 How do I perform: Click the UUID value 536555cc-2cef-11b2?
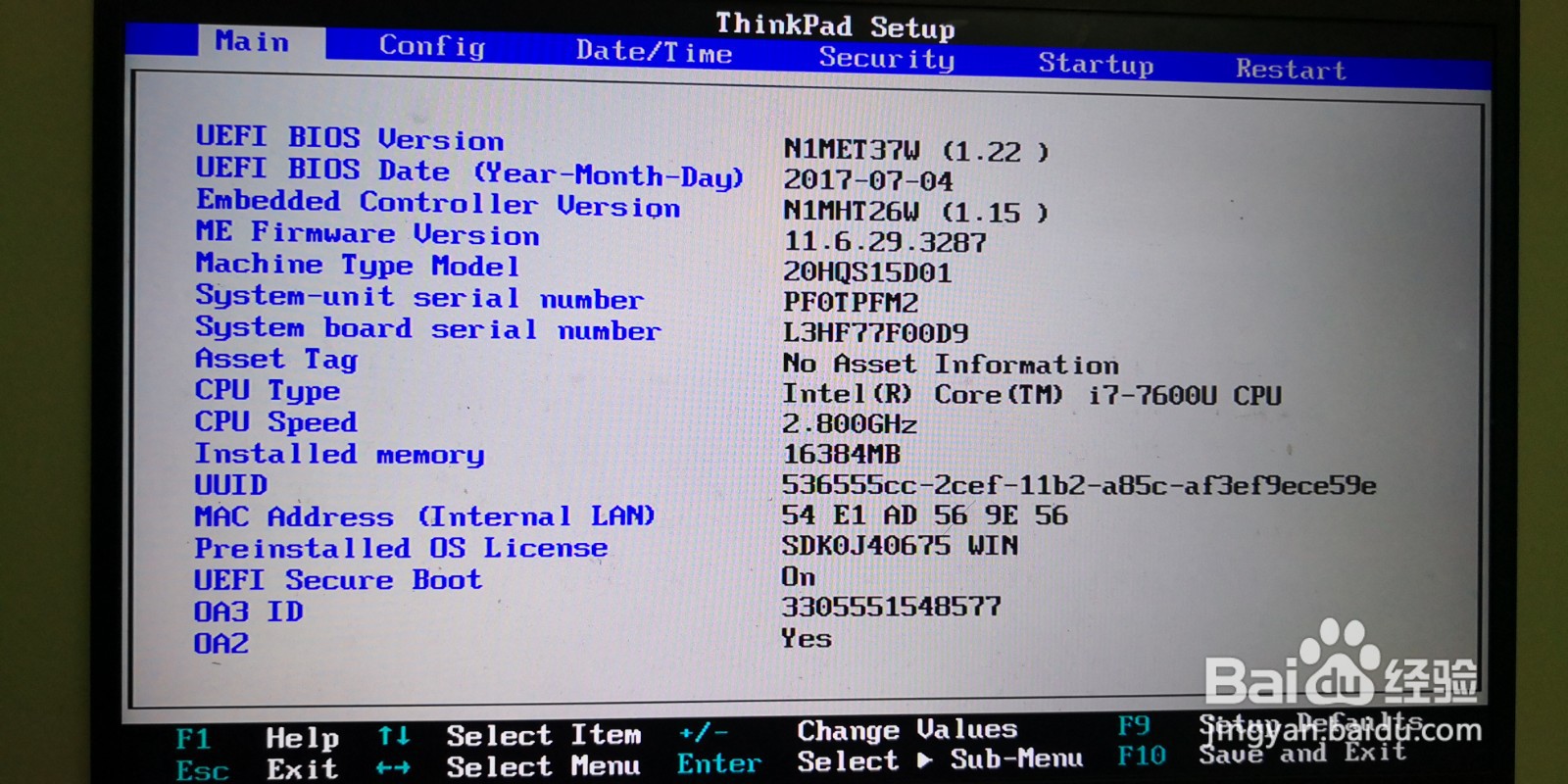tap(1079, 485)
